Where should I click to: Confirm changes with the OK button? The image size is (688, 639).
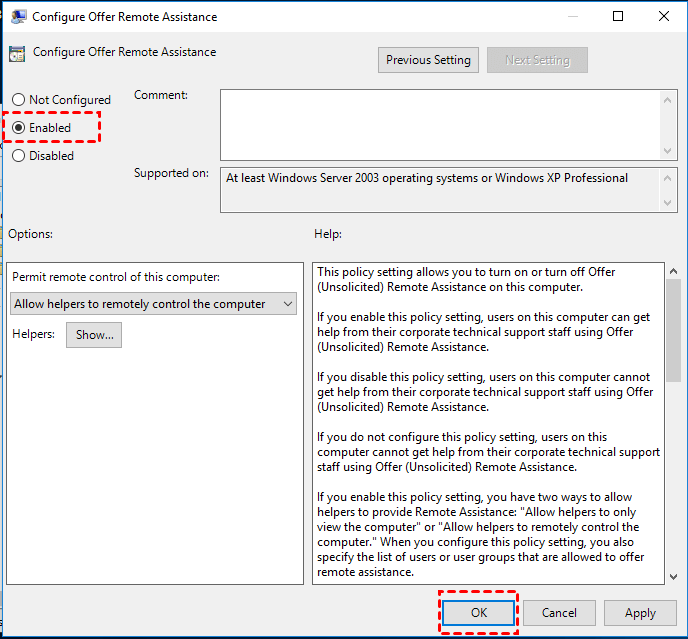(x=479, y=613)
